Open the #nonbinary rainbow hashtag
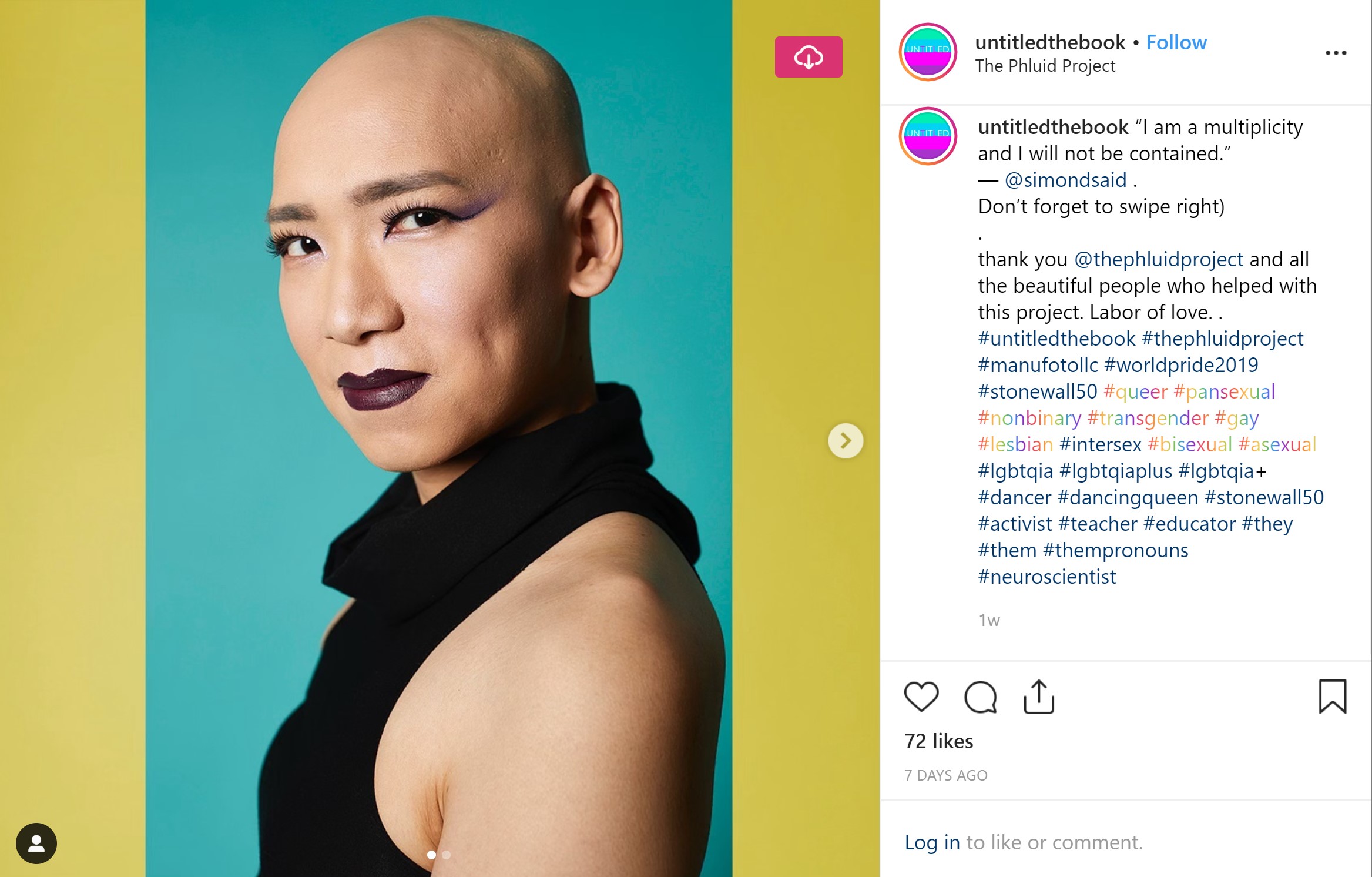The width and height of the screenshot is (1372, 877). [x=1029, y=418]
